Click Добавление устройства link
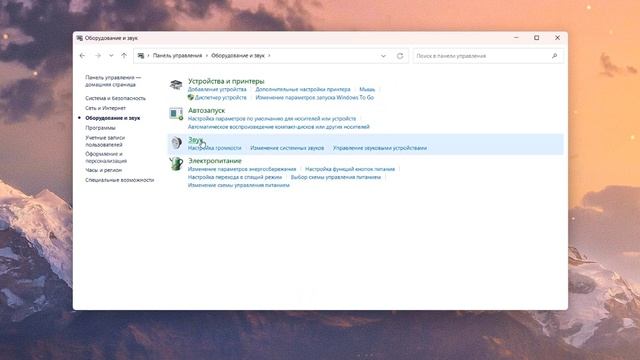This screenshot has height=360, width=640. [x=217, y=89]
